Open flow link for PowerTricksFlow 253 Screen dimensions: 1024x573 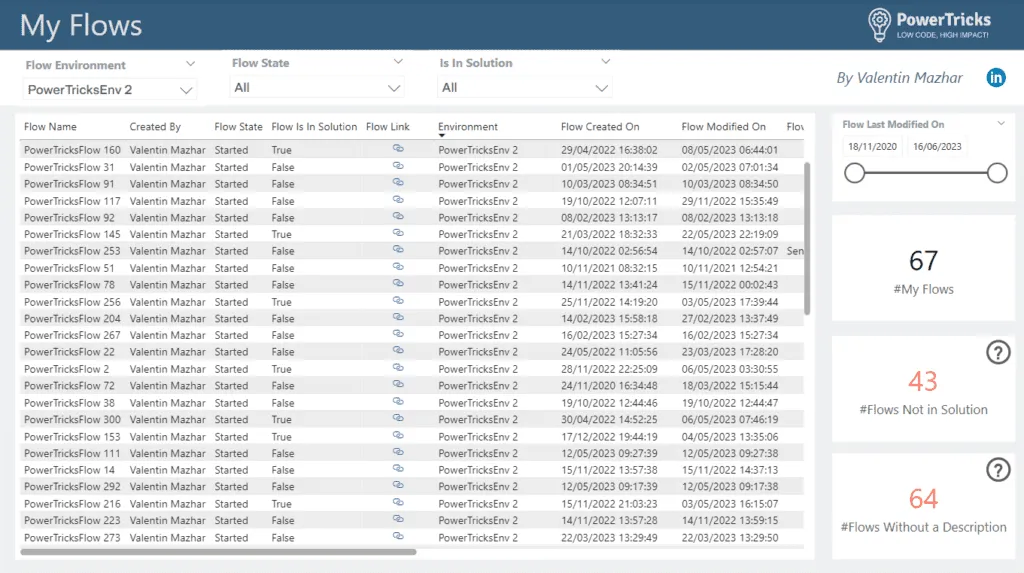398,250
